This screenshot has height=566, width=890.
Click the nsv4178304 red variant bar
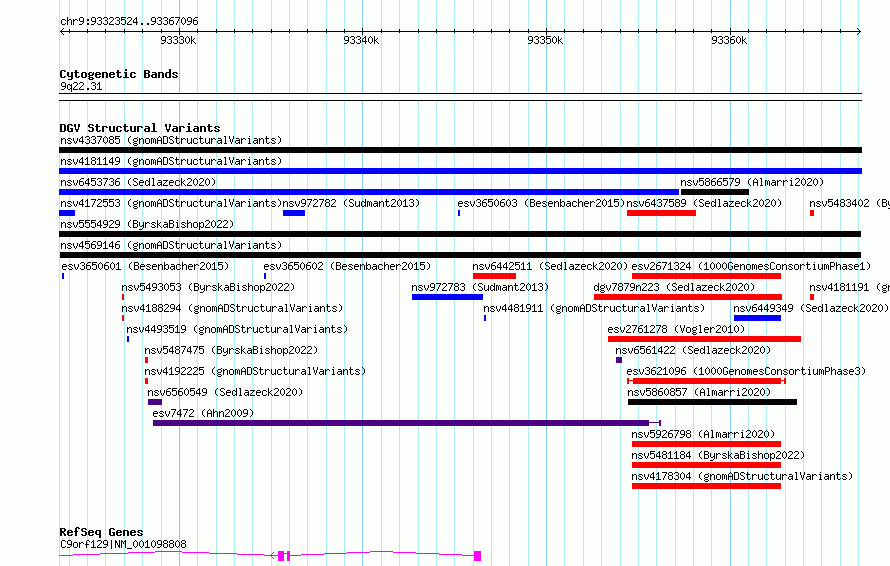[x=706, y=486]
